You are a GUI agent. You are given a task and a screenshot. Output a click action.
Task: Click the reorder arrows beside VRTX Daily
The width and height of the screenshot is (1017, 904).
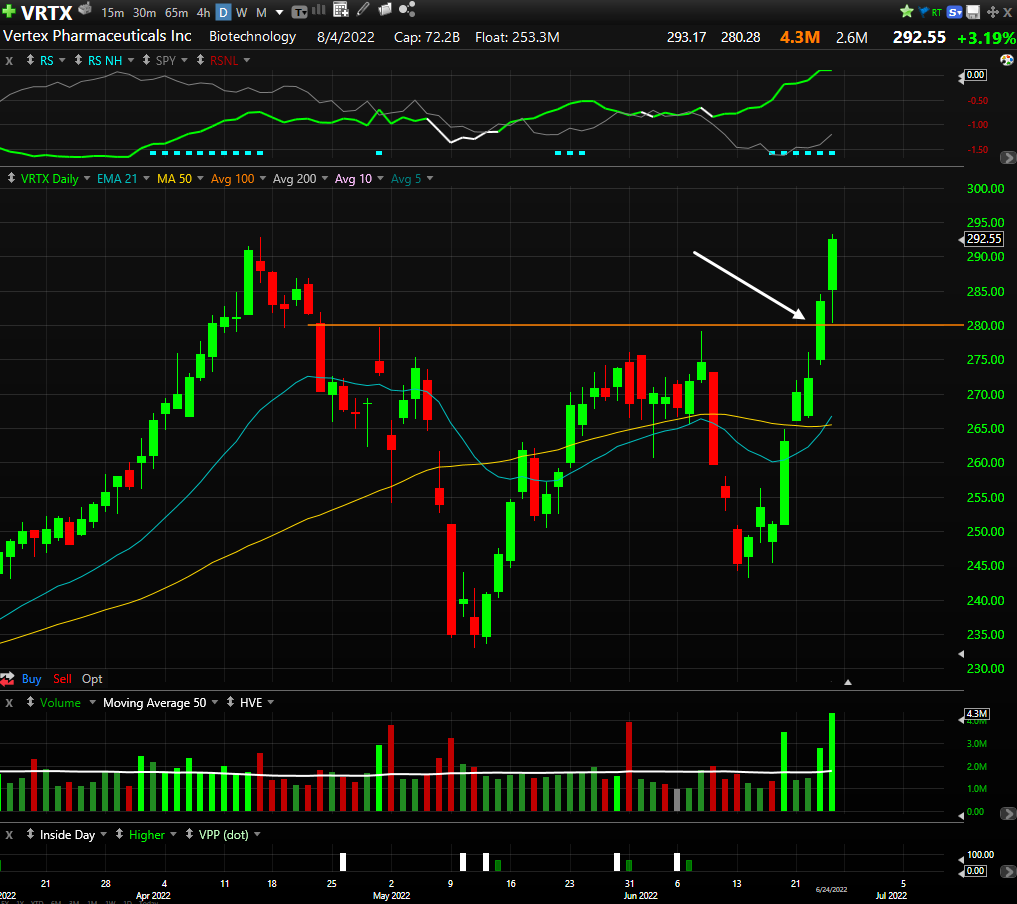(x=11, y=178)
